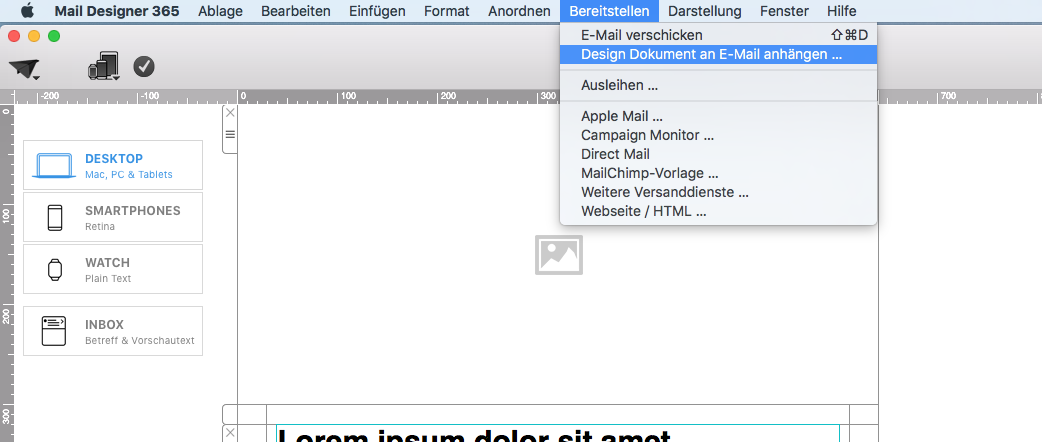Click the checkmark design check icon
The width and height of the screenshot is (1042, 442).
144,66
